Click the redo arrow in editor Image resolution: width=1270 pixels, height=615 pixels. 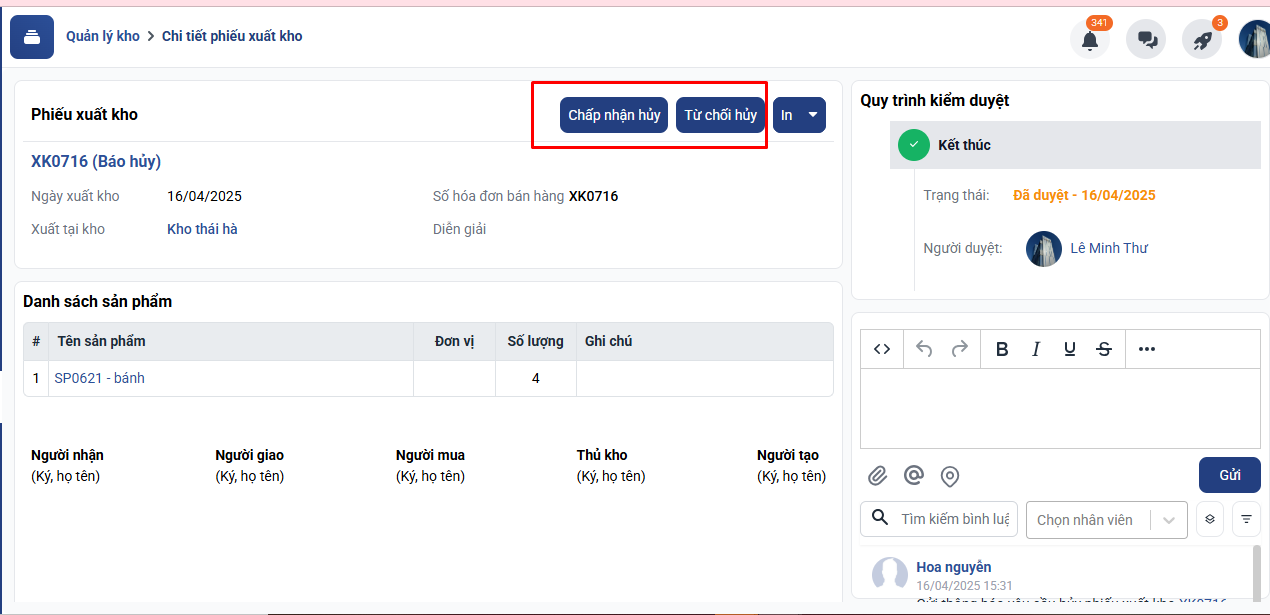click(x=959, y=349)
